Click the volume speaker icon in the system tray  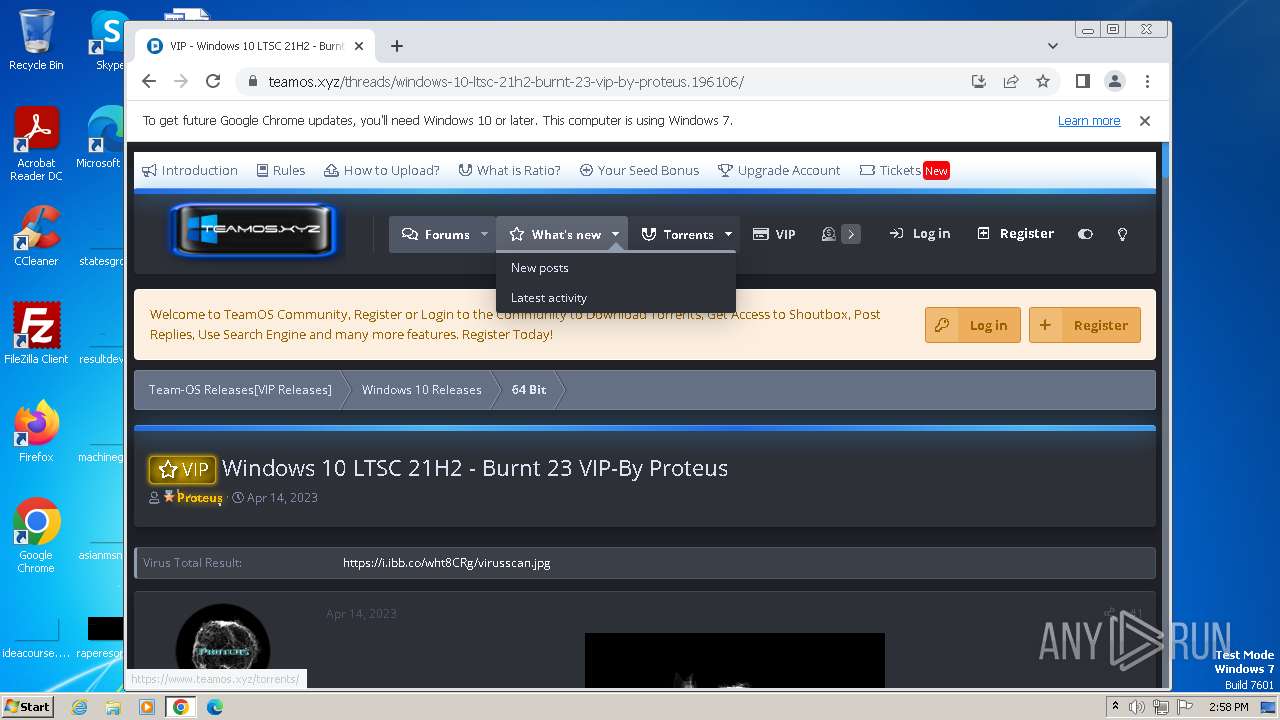(x=1137, y=707)
